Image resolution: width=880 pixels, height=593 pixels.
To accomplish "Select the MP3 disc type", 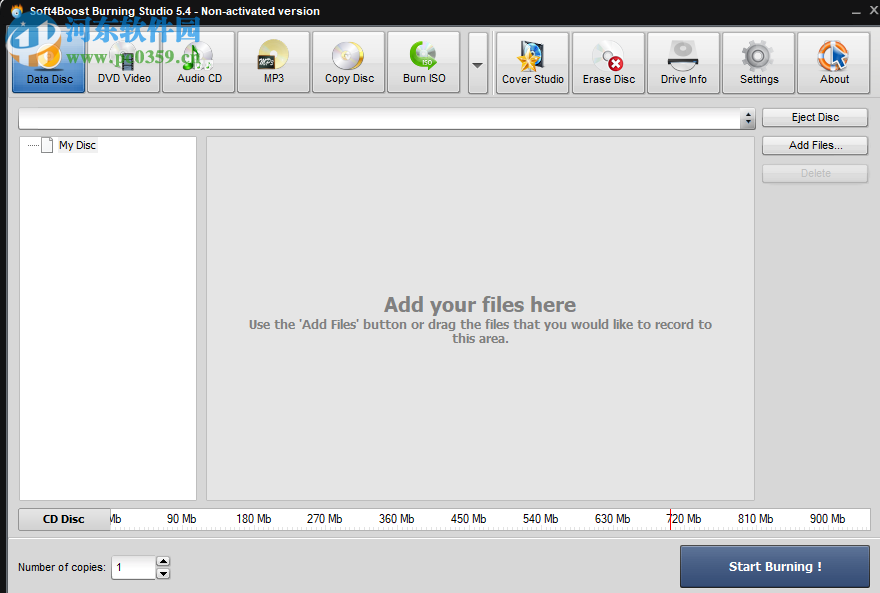I will click(x=274, y=62).
